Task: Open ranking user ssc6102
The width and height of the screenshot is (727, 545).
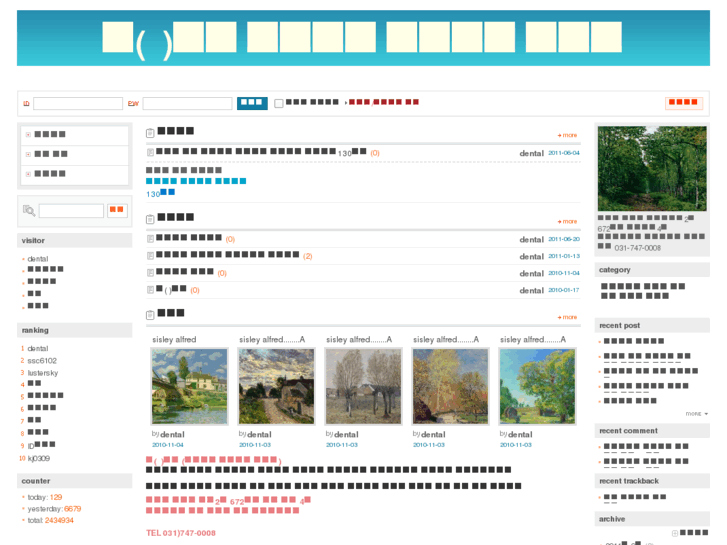Action: [x=42, y=361]
